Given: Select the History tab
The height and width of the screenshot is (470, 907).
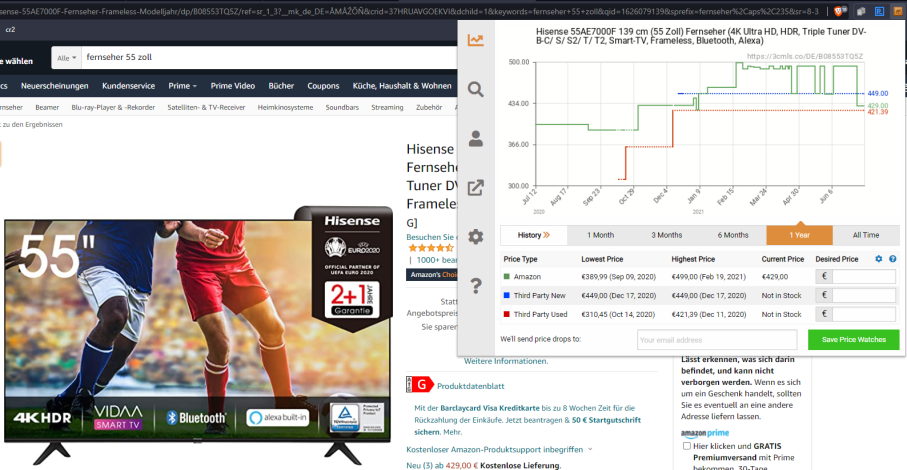Looking at the screenshot, I should [534, 235].
